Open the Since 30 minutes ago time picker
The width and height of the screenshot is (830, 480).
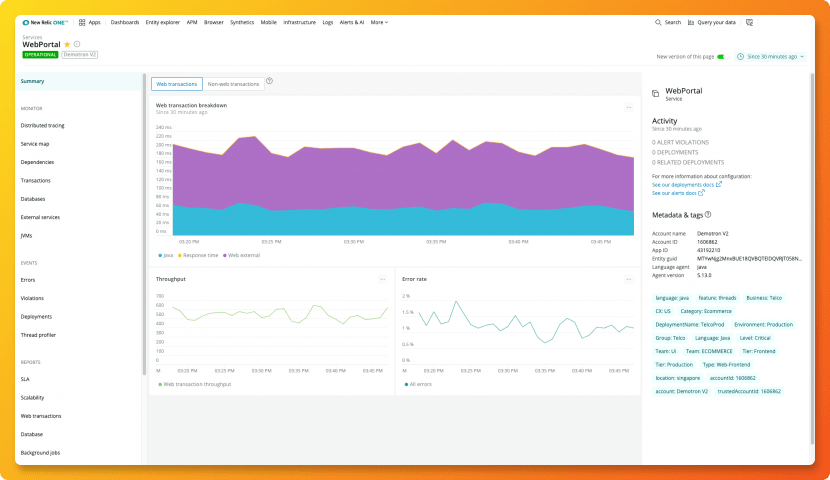click(x=771, y=57)
